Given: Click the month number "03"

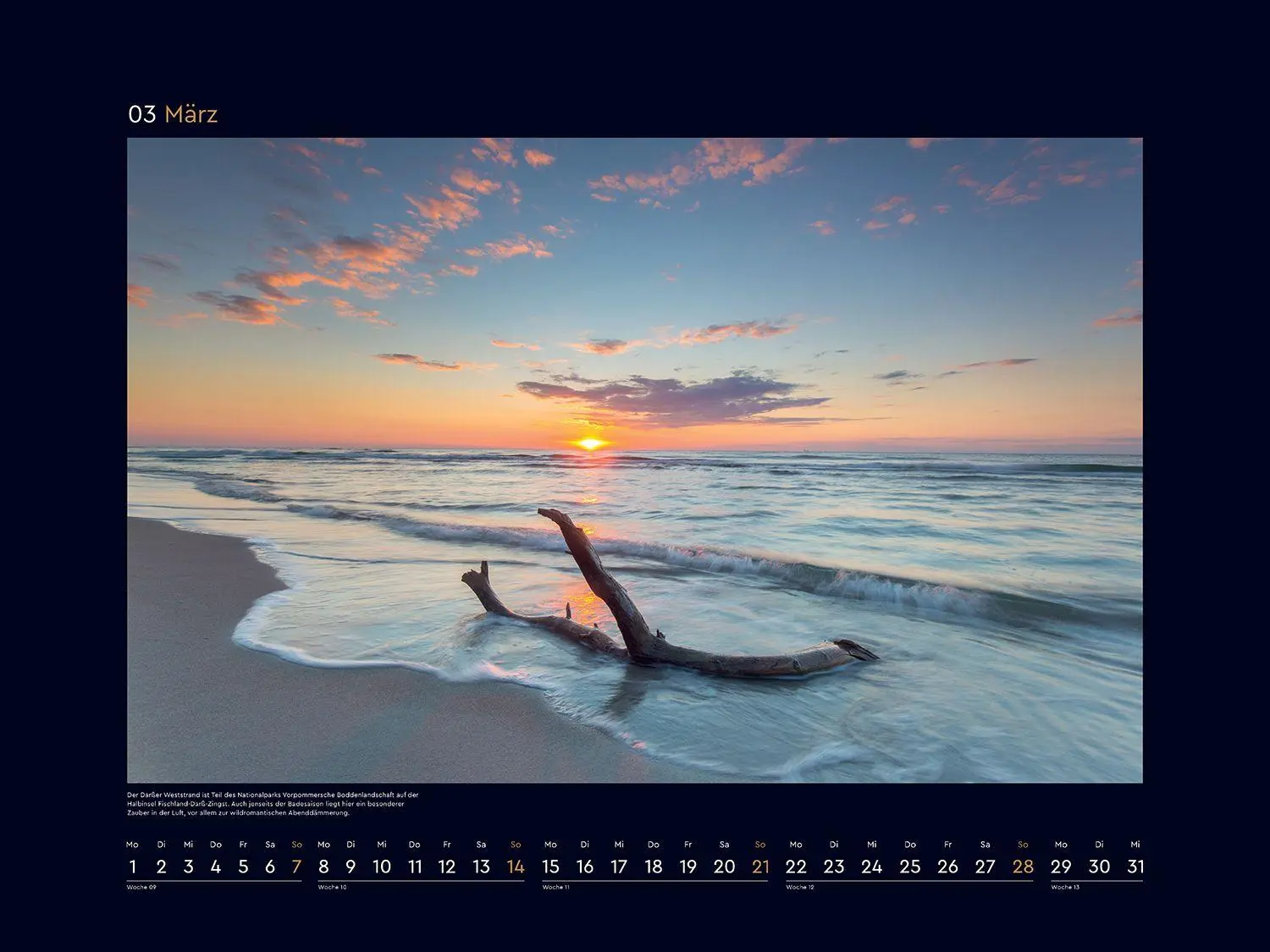Looking at the screenshot, I should pyautogui.click(x=142, y=114).
